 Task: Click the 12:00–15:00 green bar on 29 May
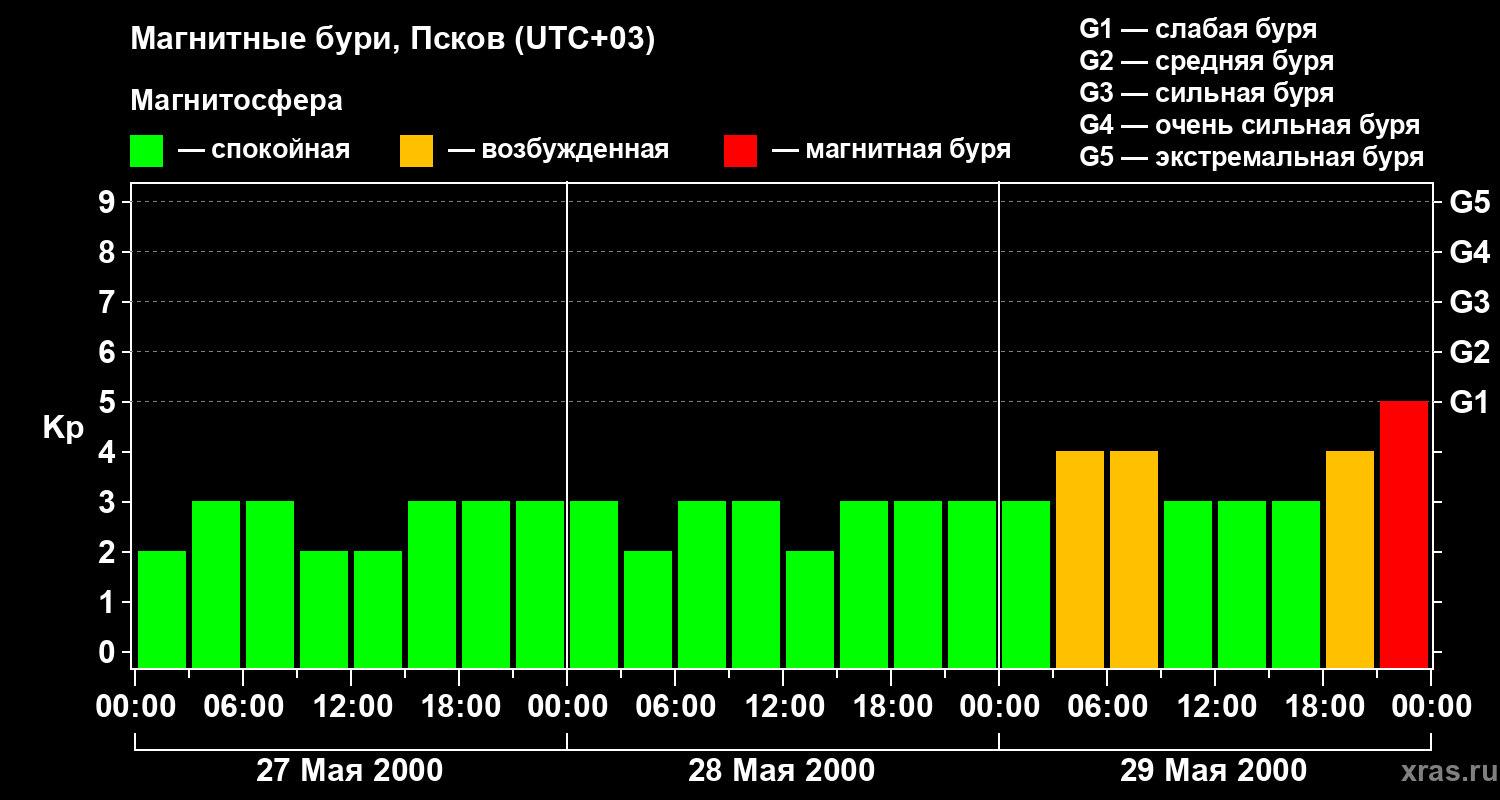tap(1242, 584)
